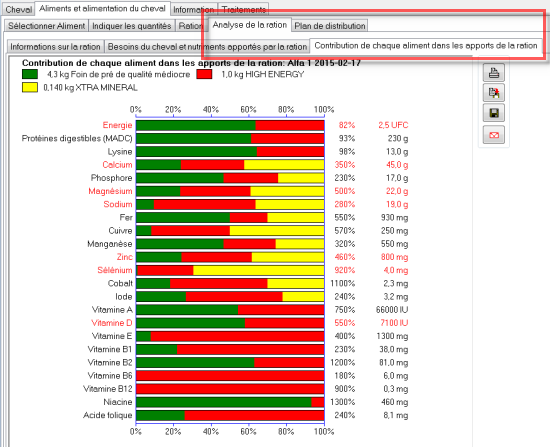Open the Traitements tab

[x=243, y=10]
